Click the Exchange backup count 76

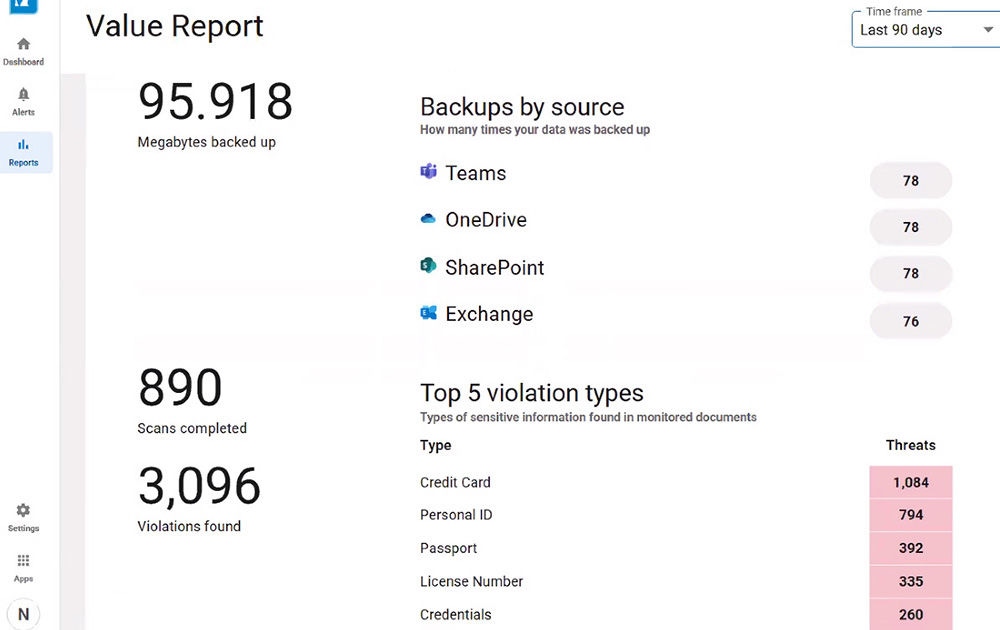click(x=911, y=321)
